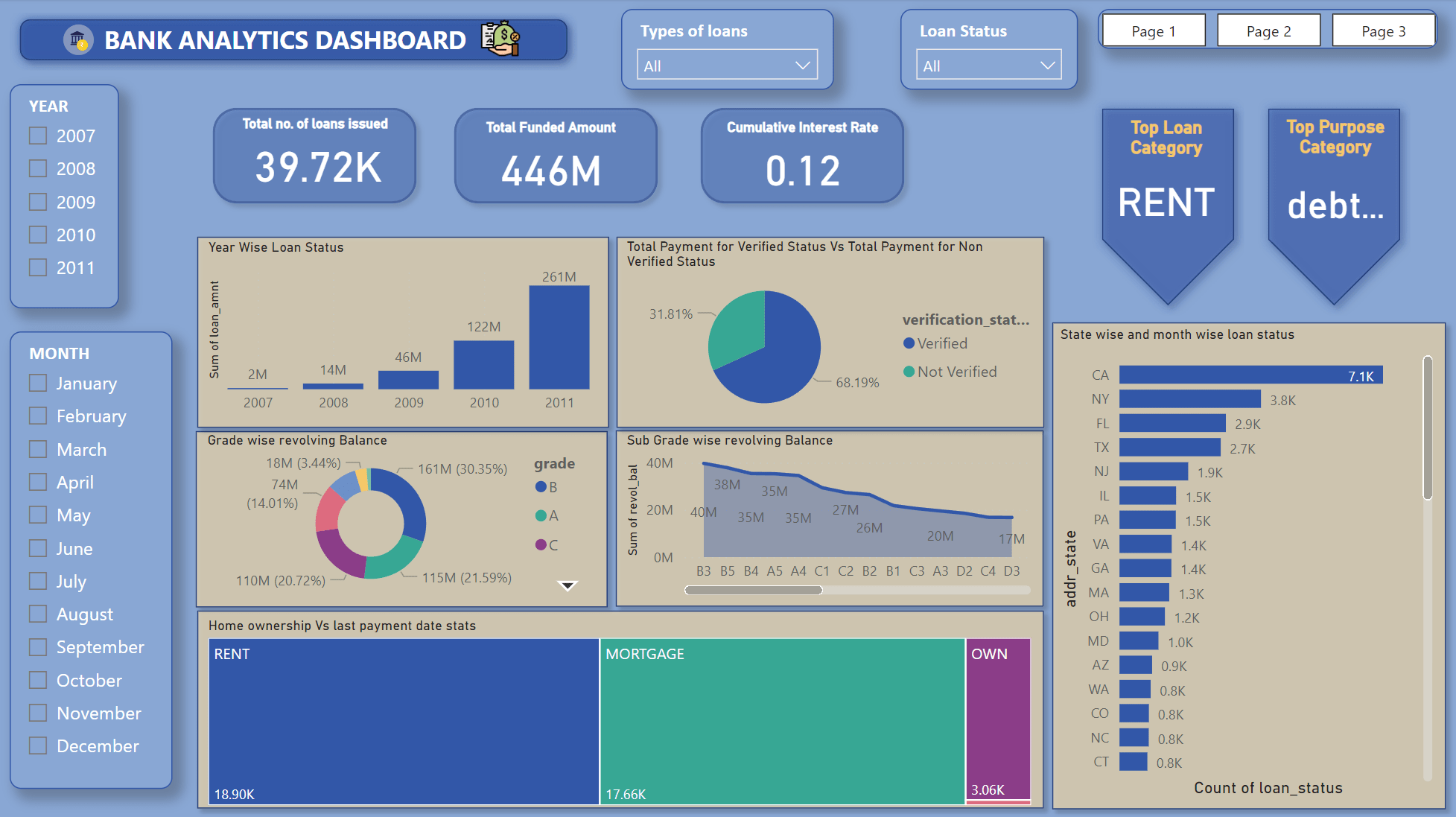Click the Sub Grade chart horizontal scrollbar
Viewport: 1456px width, 817px height.
pos(754,590)
